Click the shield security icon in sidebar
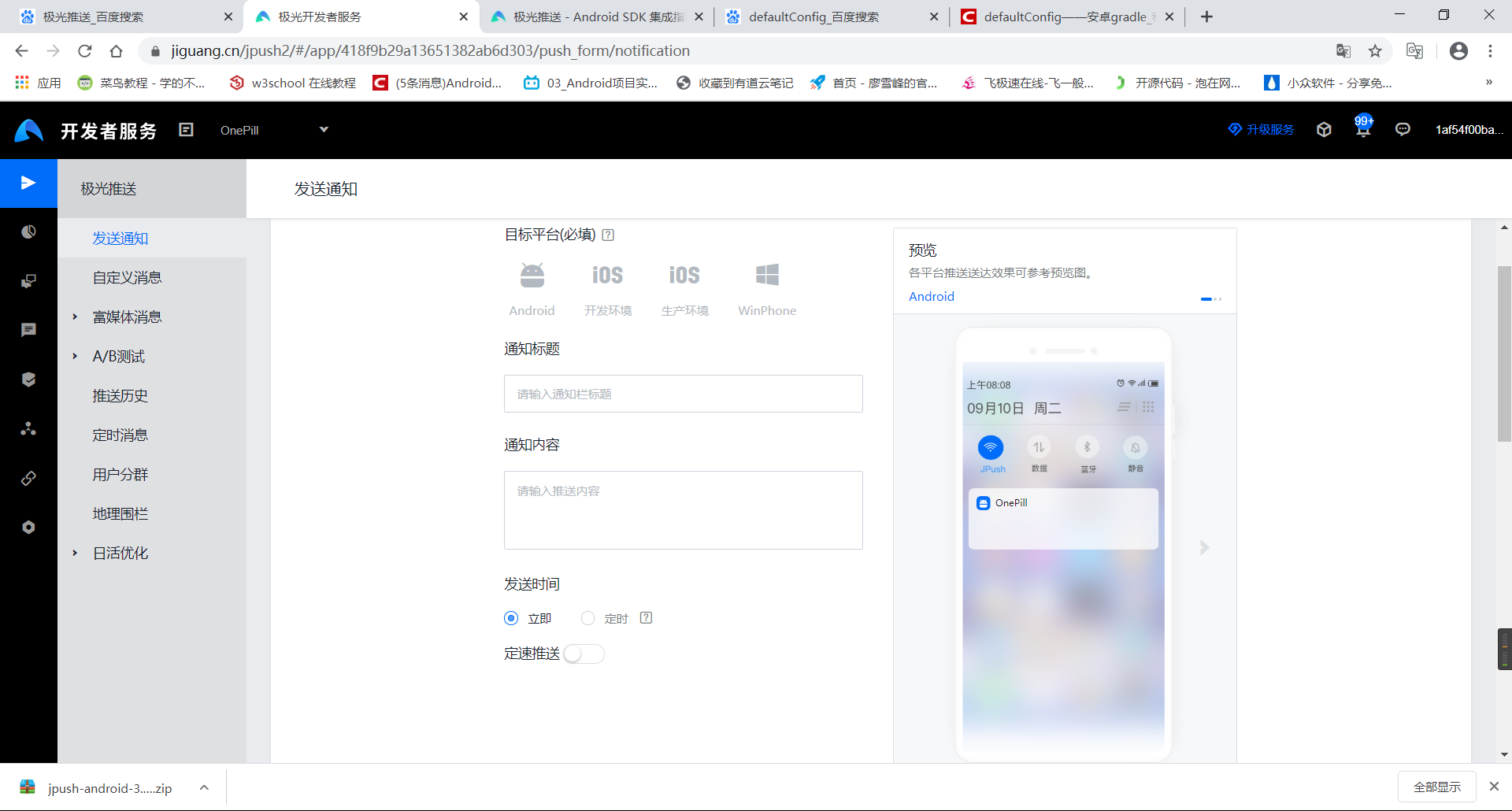The height and width of the screenshot is (811, 1512). click(x=28, y=379)
